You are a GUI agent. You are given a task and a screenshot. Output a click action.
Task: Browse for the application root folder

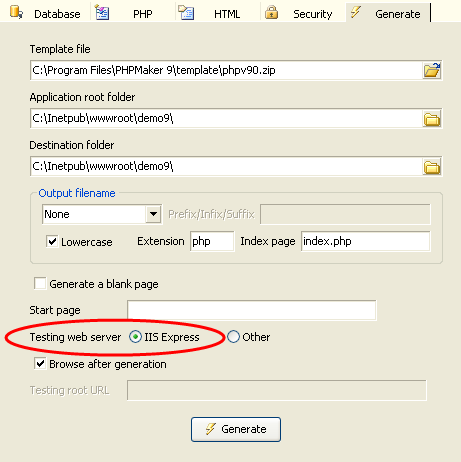432,119
